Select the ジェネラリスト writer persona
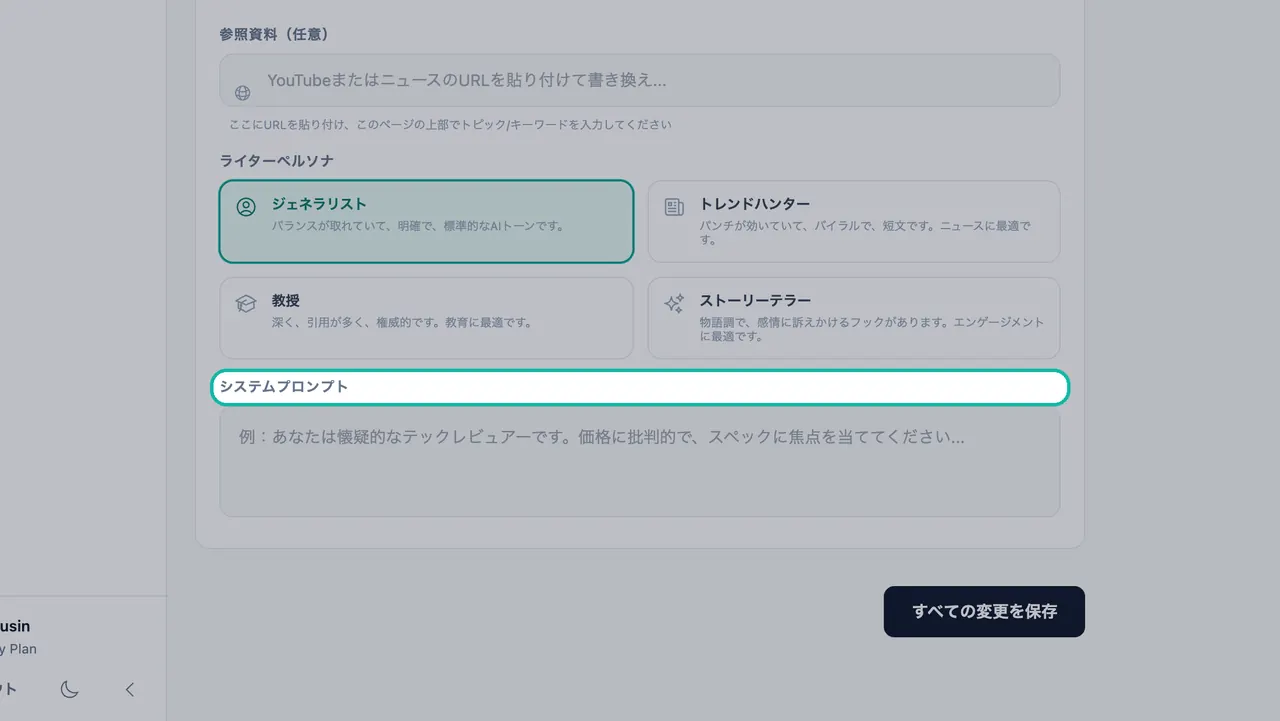 pos(426,221)
